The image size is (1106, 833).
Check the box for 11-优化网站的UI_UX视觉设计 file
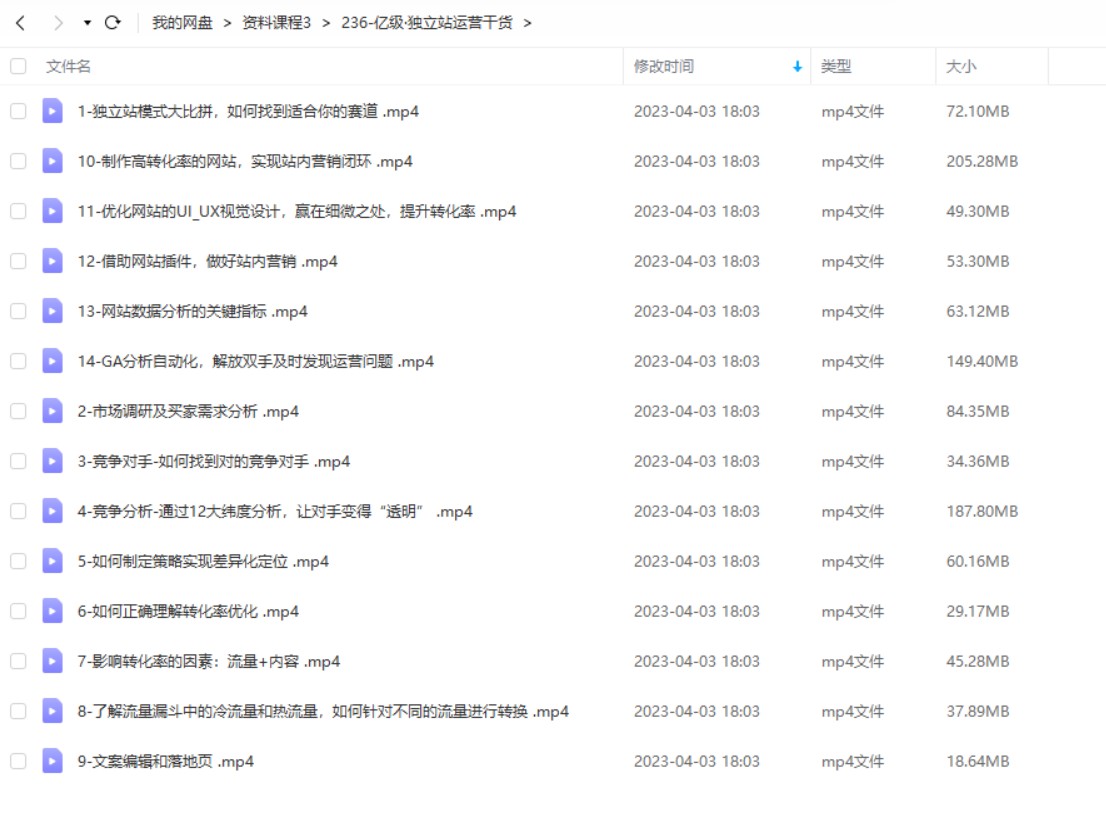pos(18,212)
